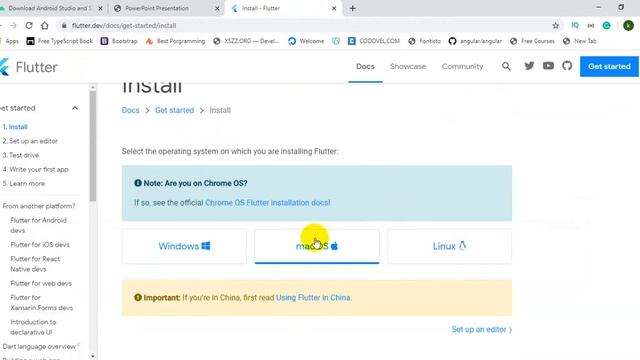Open Dart language overview sidebar link
This screenshot has height=360, width=640.
[x=39, y=347]
